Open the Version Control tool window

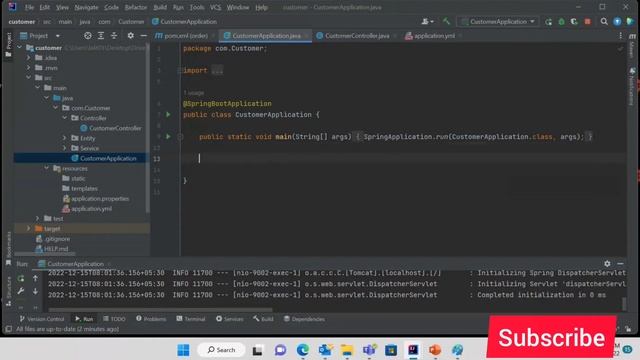[42, 319]
